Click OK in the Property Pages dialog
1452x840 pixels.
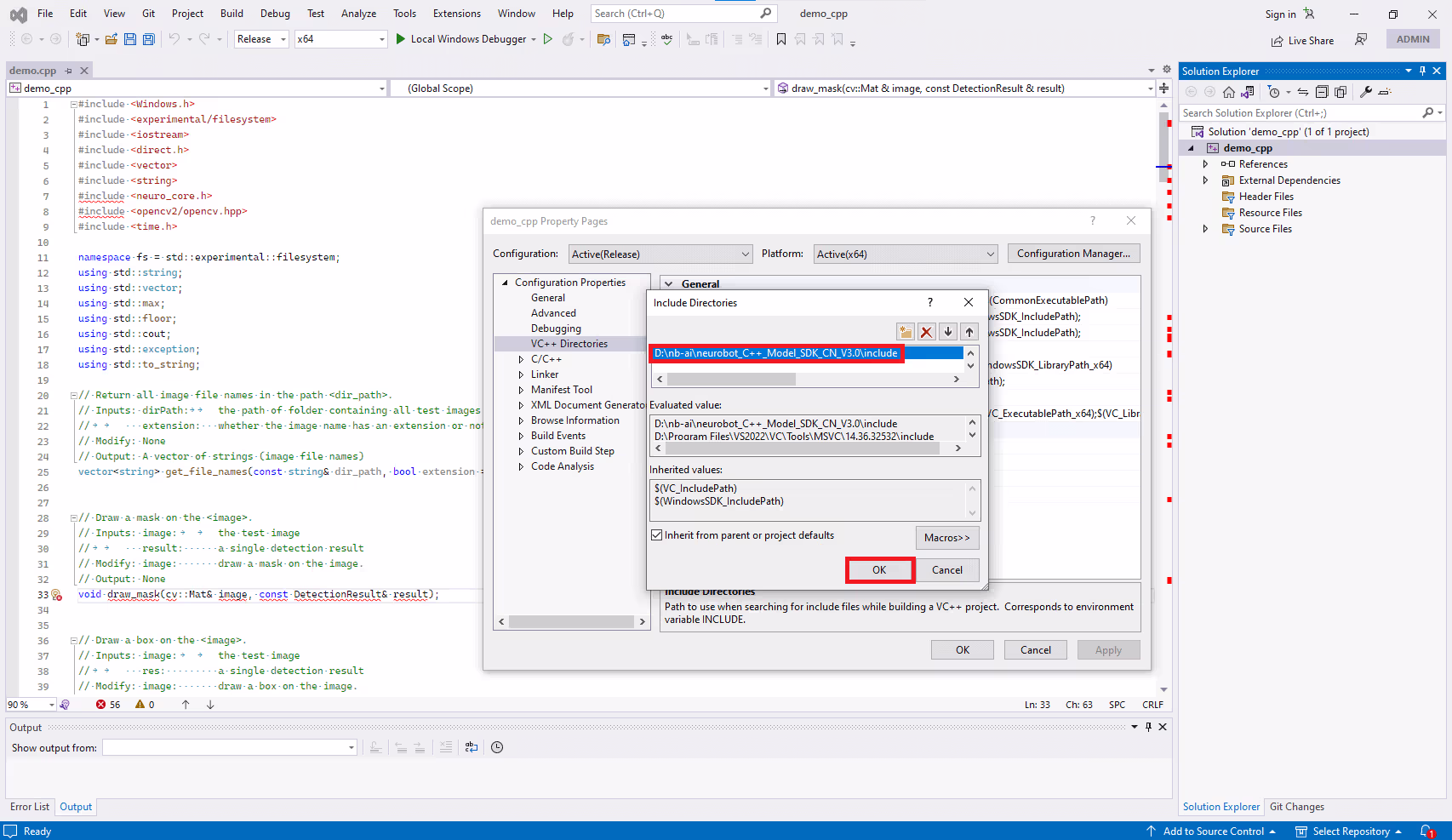963,650
